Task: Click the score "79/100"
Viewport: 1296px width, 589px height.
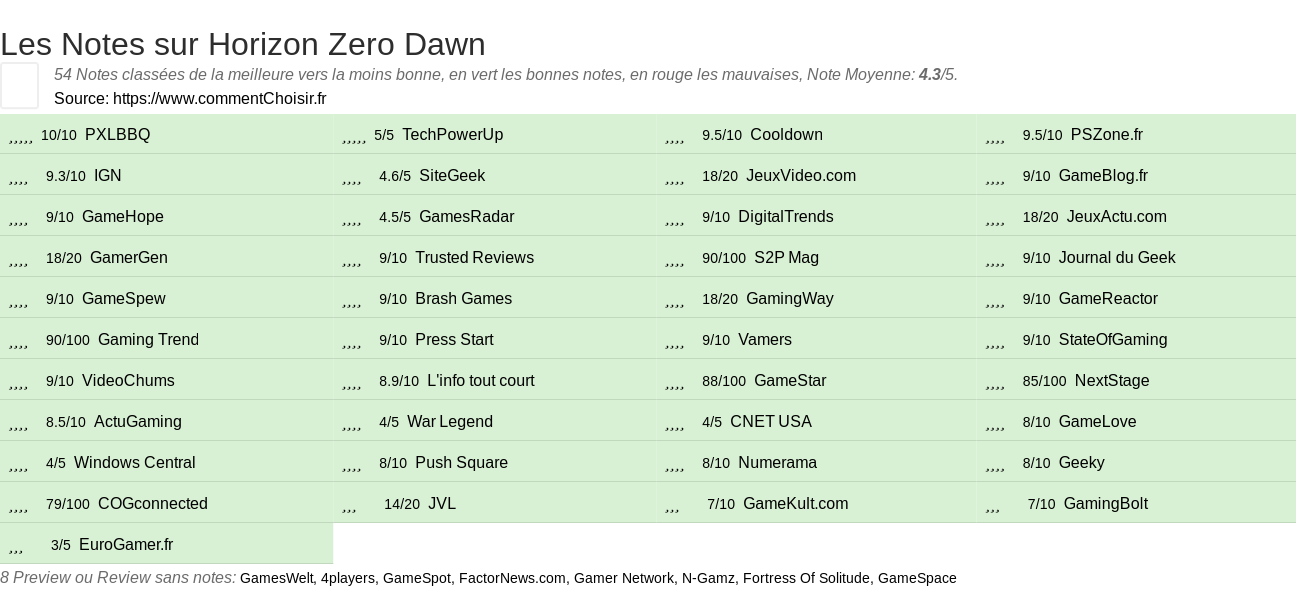Action: pos(68,504)
